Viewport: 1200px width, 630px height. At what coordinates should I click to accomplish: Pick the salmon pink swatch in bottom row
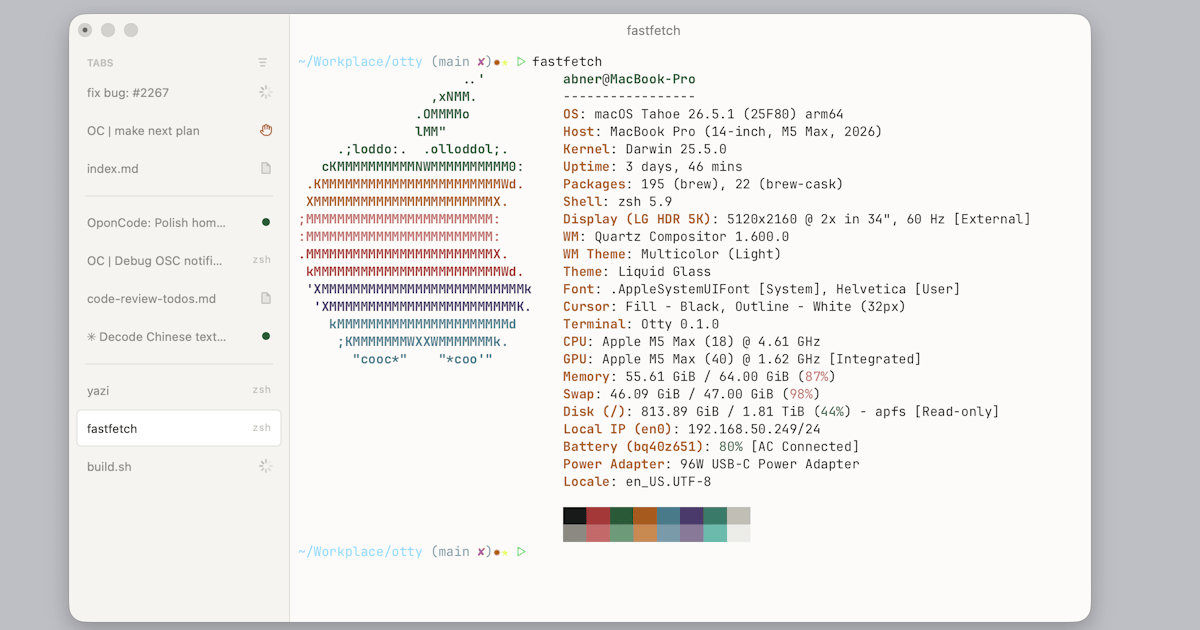tap(598, 533)
